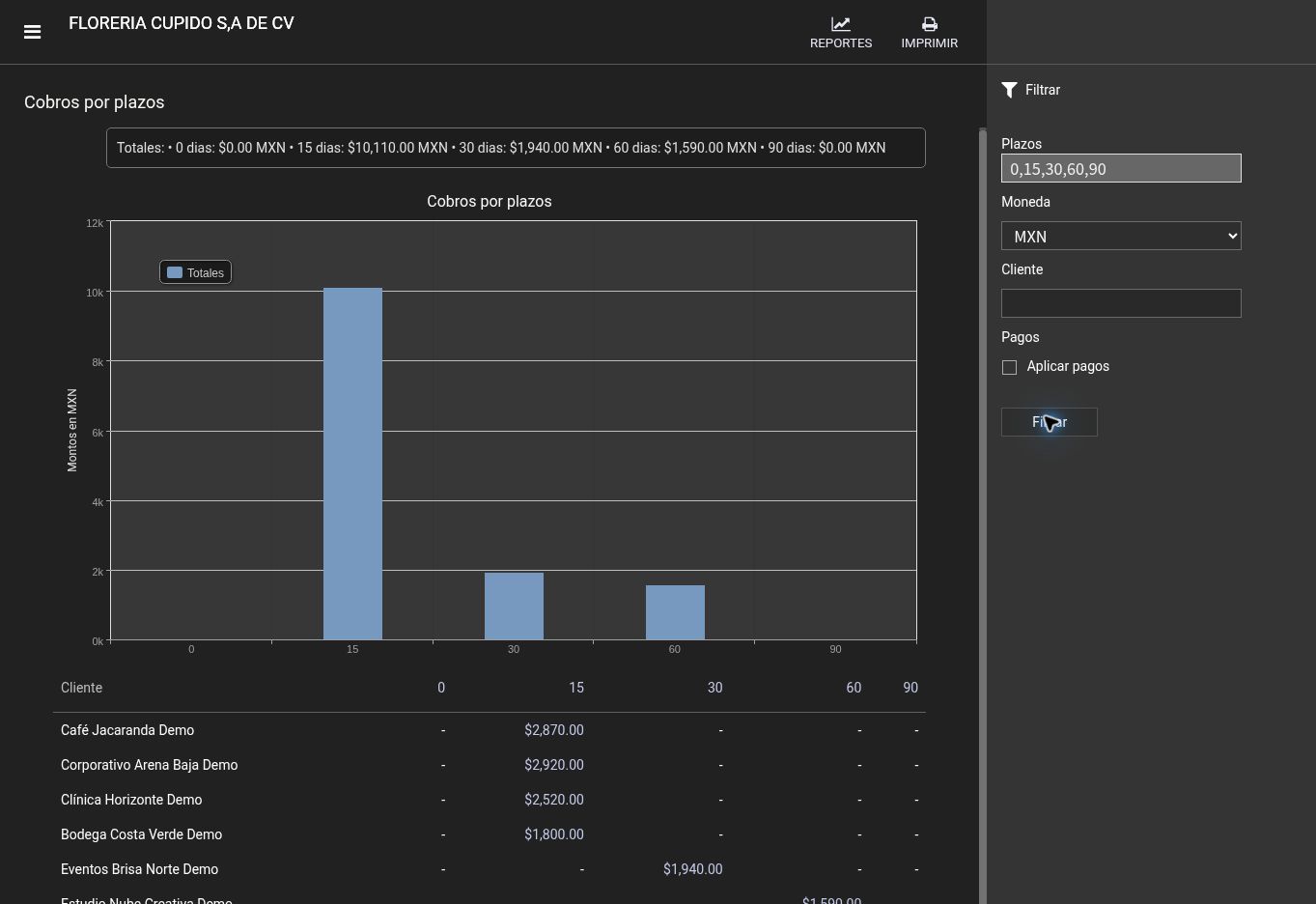Select Eventos Brisa Norte Demo client

click(x=139, y=869)
